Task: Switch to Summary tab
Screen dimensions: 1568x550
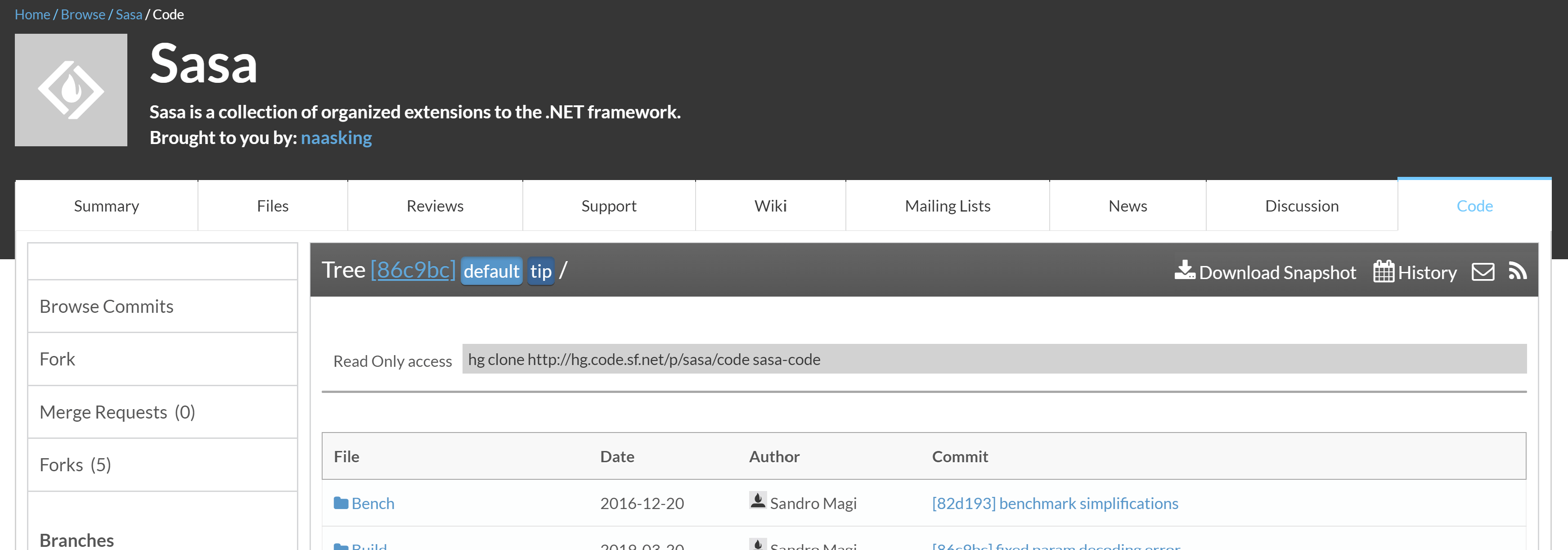Action: coord(107,206)
